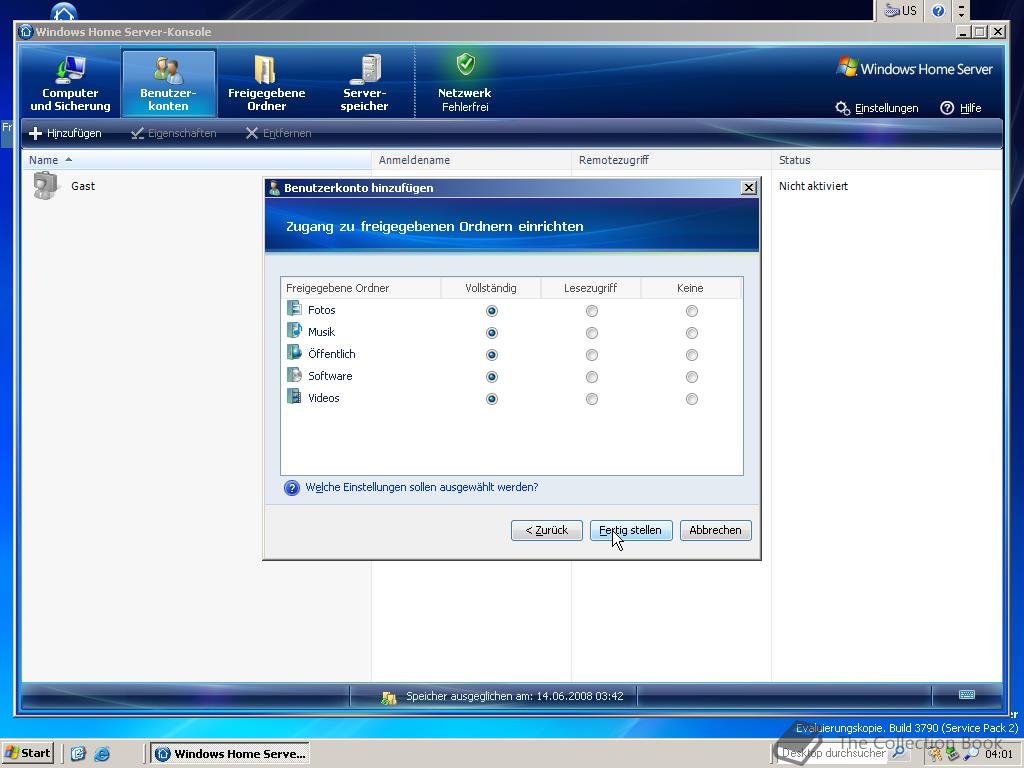Click Freigegebene Ordner column header in dialog

tap(361, 288)
